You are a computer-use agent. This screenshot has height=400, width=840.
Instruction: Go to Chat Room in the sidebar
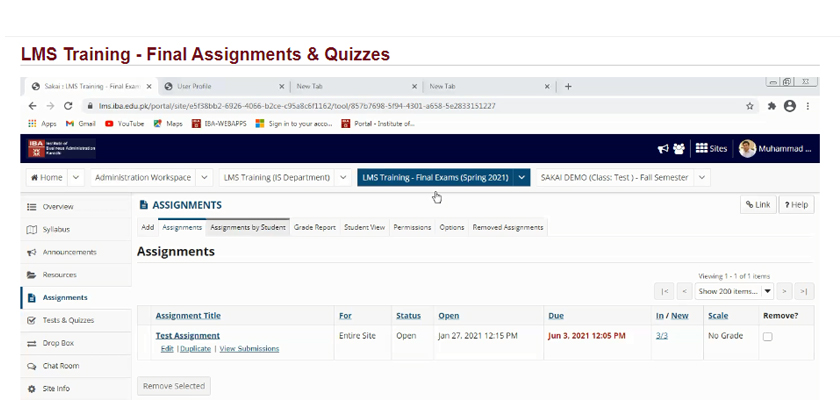pos(76,366)
